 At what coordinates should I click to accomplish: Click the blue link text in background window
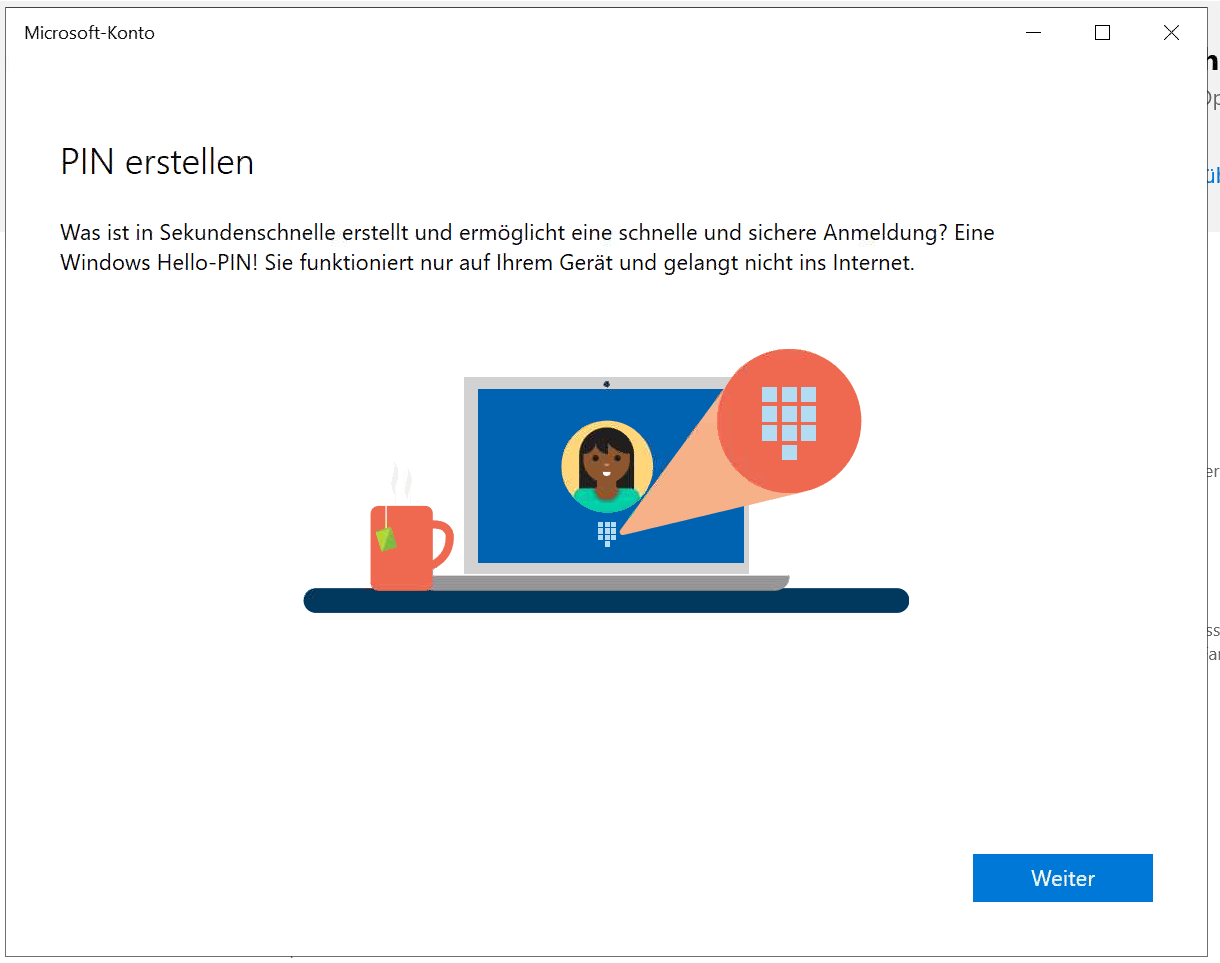tap(1211, 176)
